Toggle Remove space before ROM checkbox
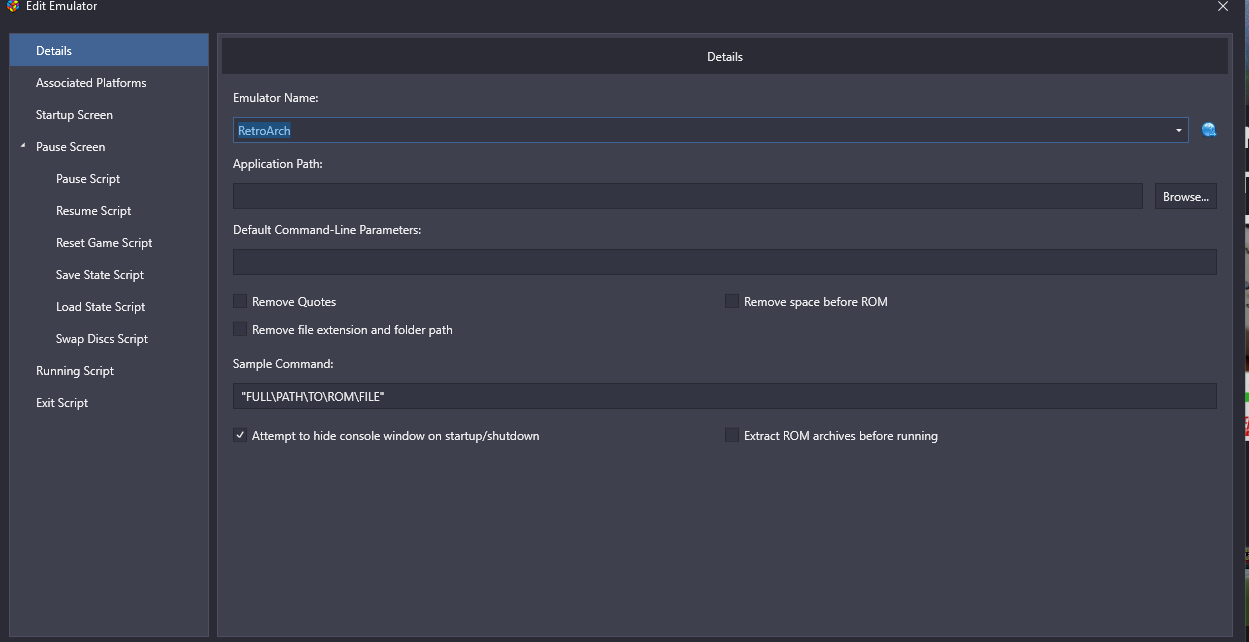This screenshot has height=642, width=1249. pos(732,301)
